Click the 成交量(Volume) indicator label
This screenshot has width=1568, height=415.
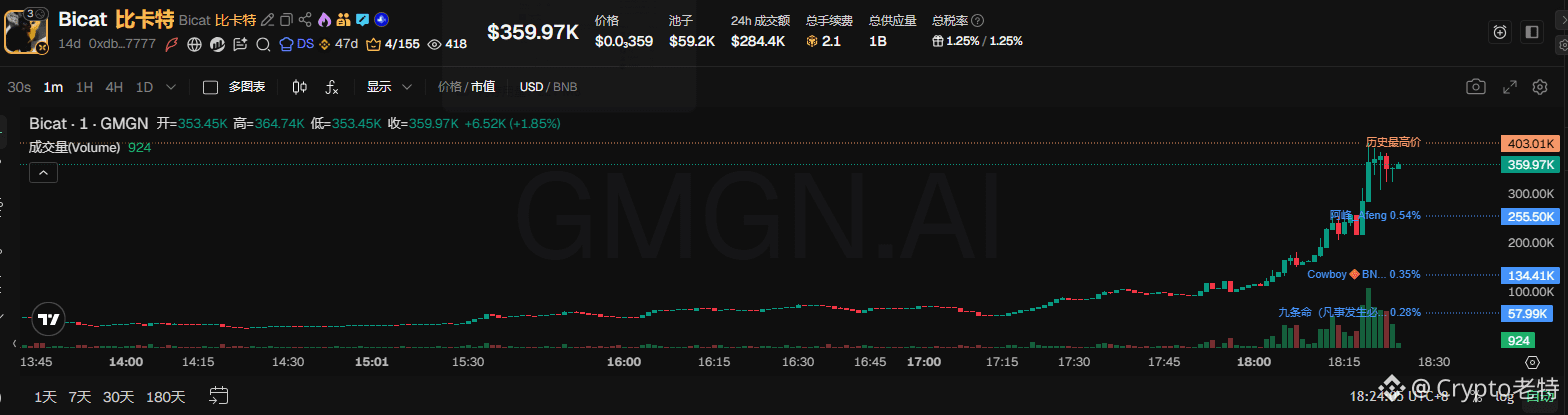click(x=75, y=147)
